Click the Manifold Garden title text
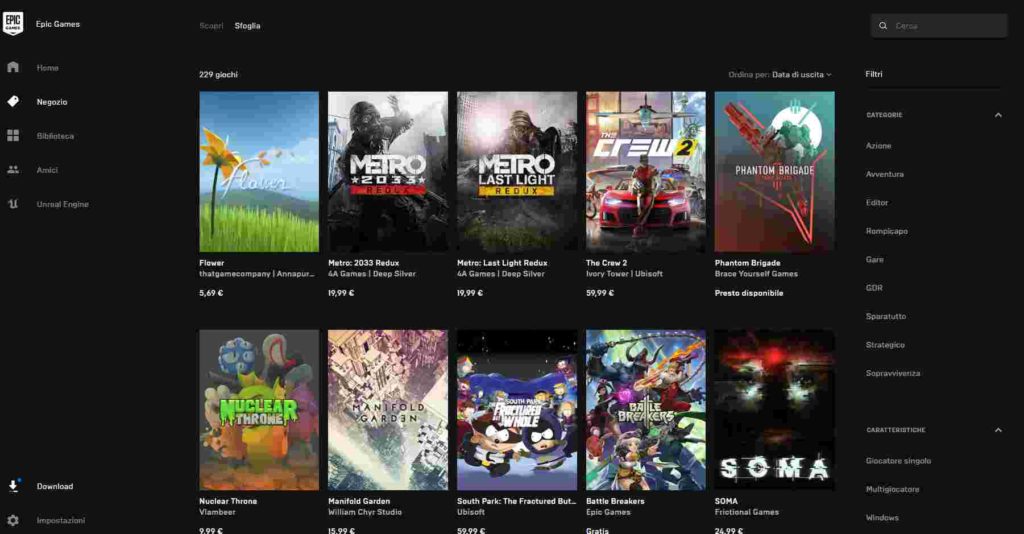This screenshot has width=1024, height=534. (359, 501)
